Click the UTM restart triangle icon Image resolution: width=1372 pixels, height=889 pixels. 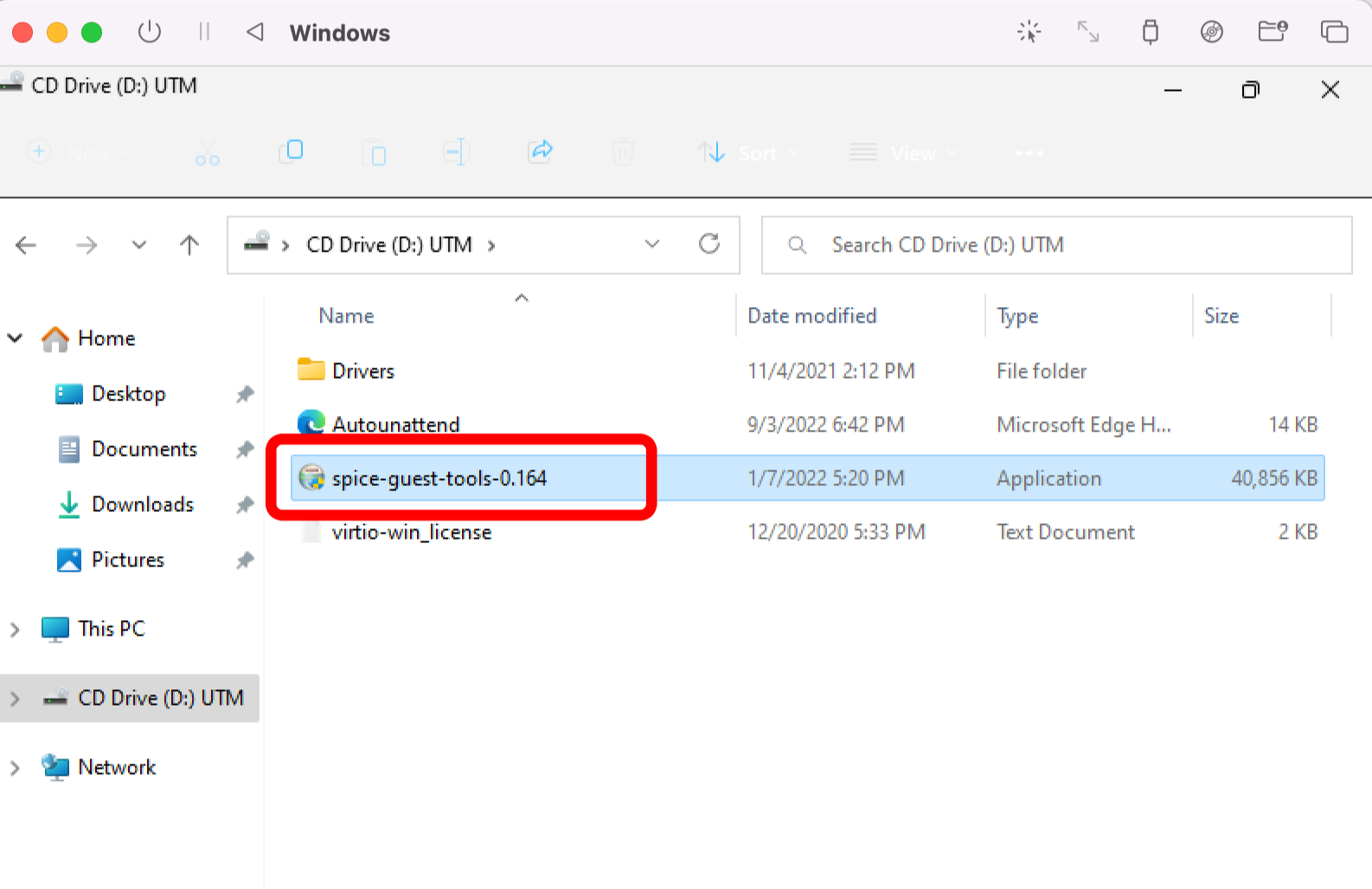tap(255, 32)
